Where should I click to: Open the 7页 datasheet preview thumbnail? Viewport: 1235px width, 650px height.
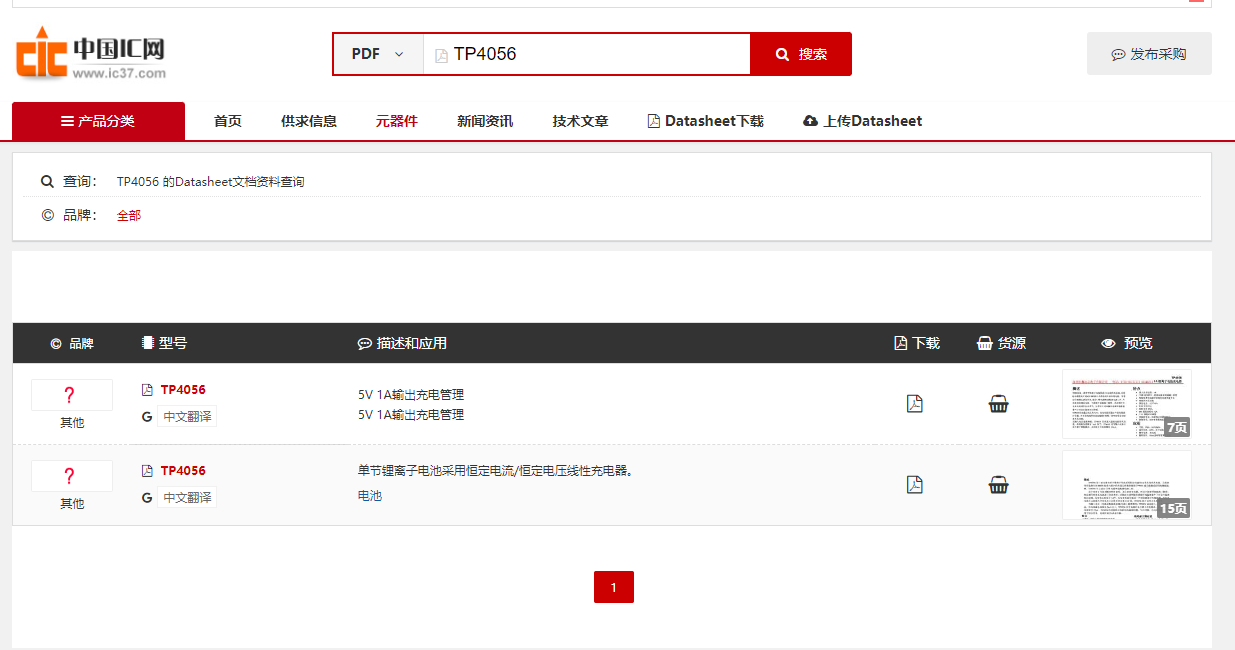point(1127,404)
